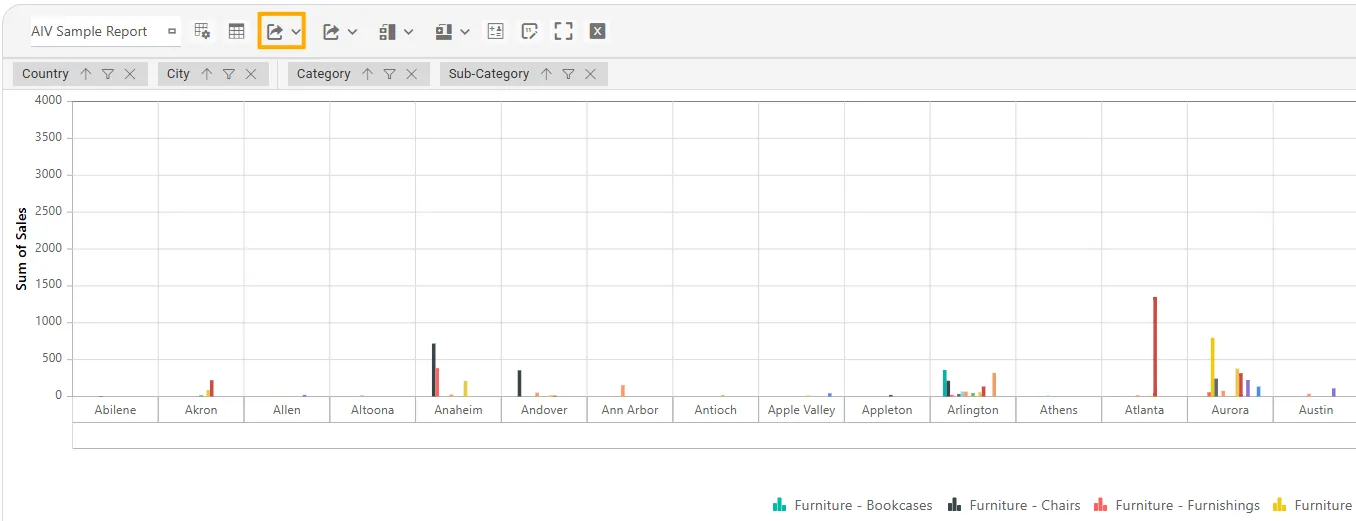Click the 4000 y-axis value
Screen dimensions: 1356x521
(x=48, y=100)
